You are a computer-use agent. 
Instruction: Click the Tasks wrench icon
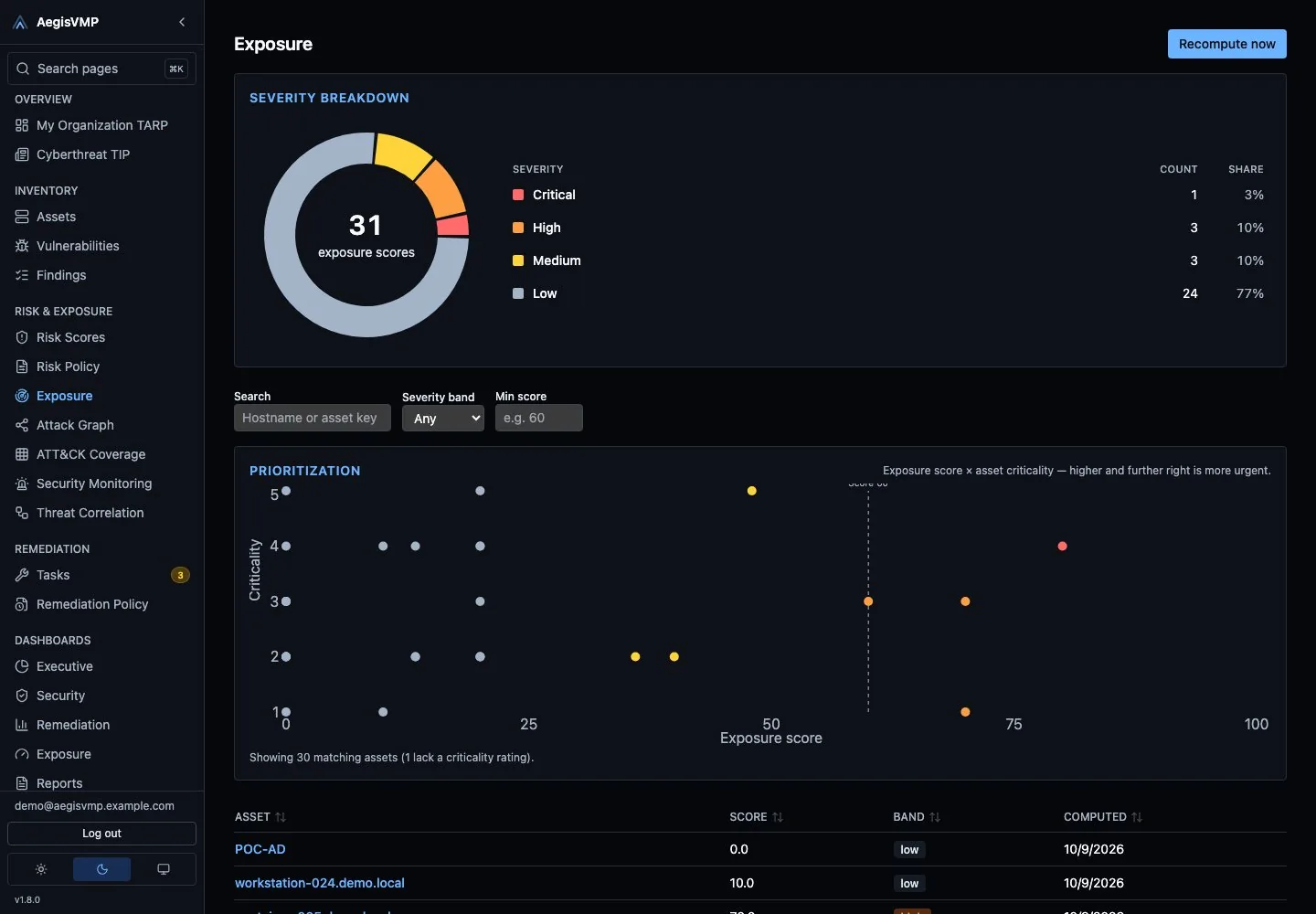point(22,575)
